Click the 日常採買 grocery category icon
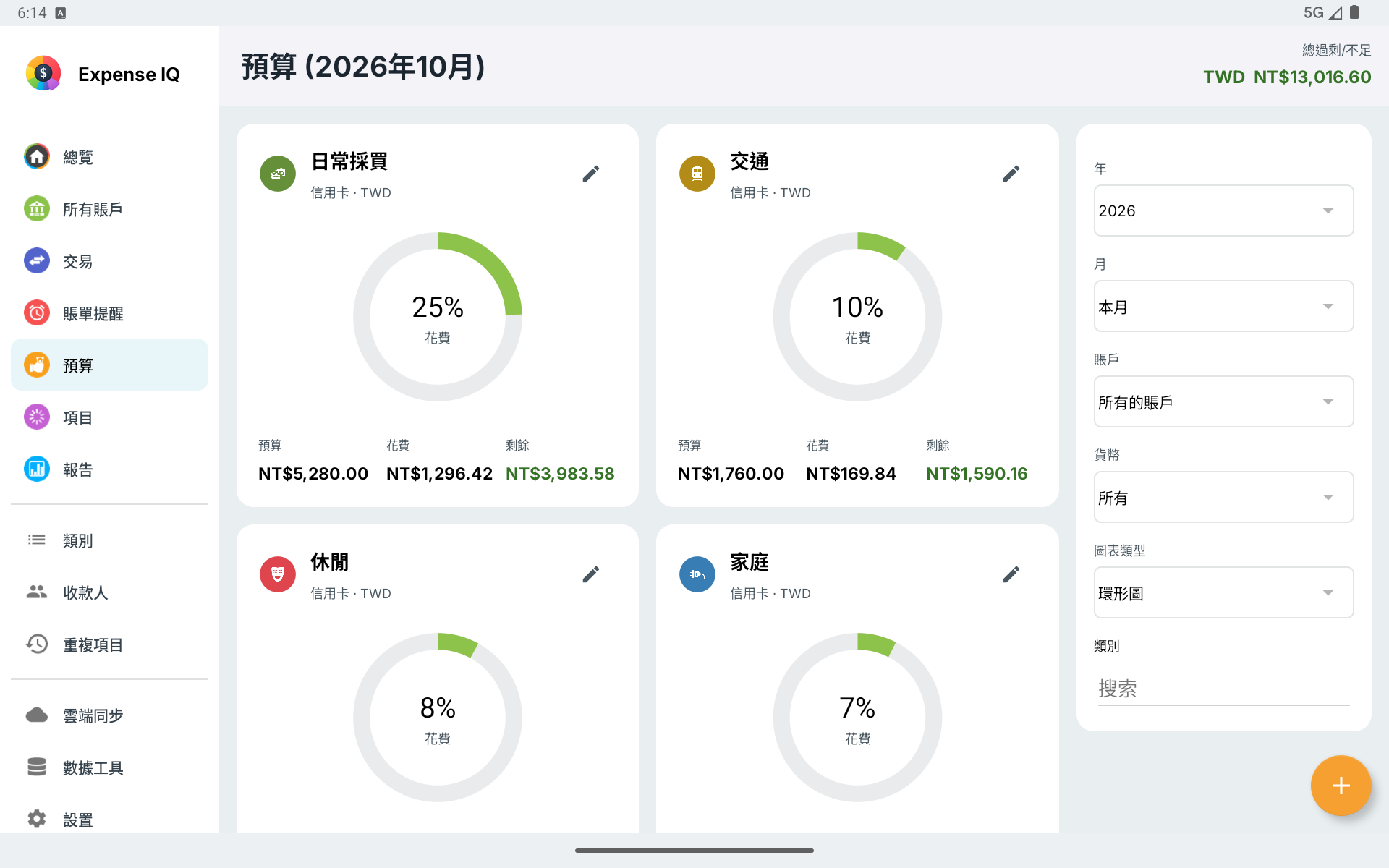 point(278,174)
